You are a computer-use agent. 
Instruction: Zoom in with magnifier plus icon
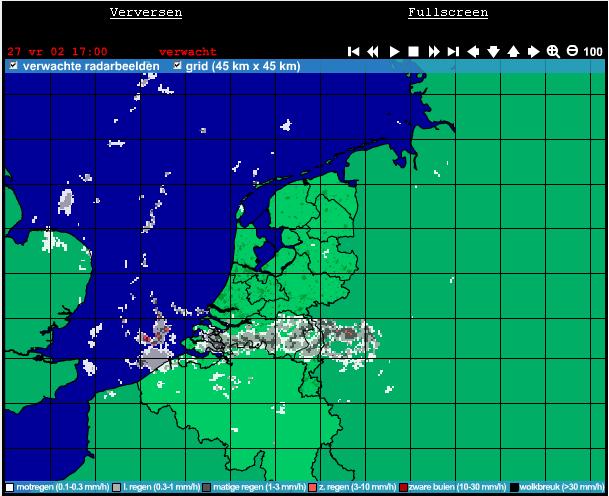pos(553,52)
